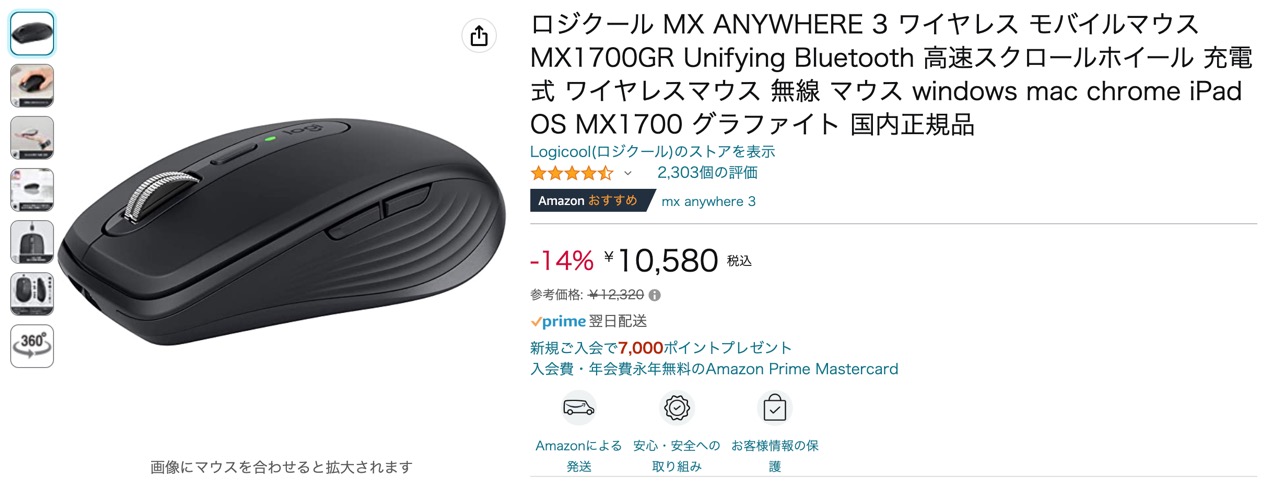1280x485 pixels.
Task: Select the sixth thumbnail with multiple mice
Action: click(x=32, y=293)
